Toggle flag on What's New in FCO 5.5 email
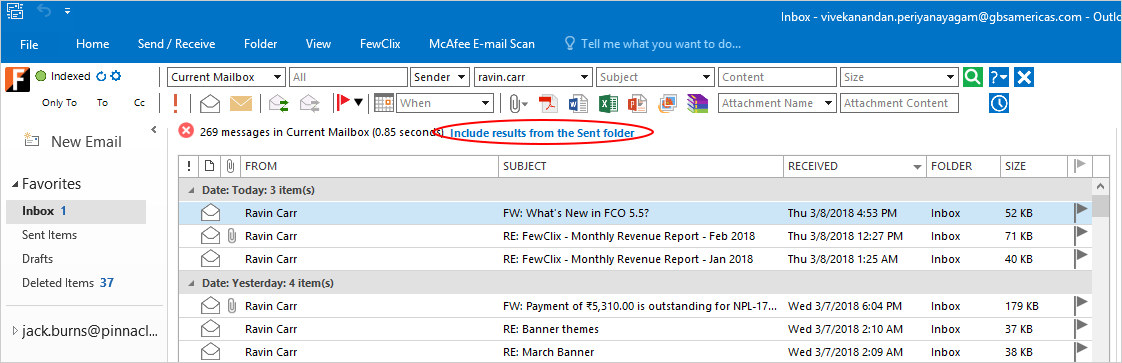 (1080, 211)
